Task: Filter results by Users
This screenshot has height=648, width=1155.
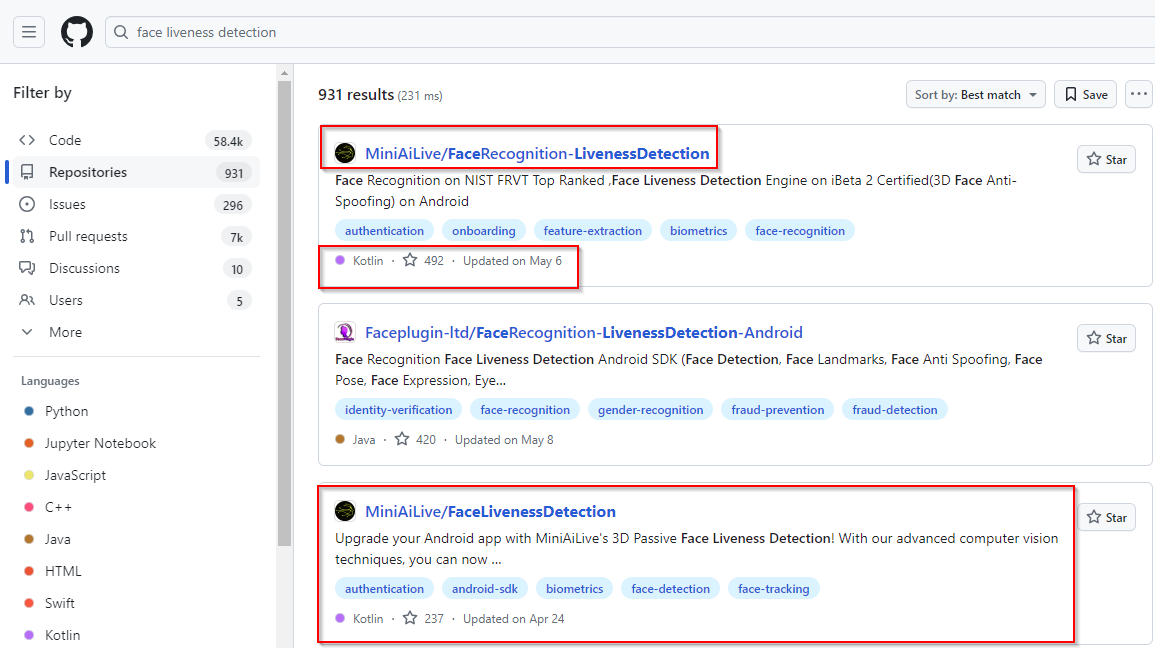Action: tap(135, 300)
